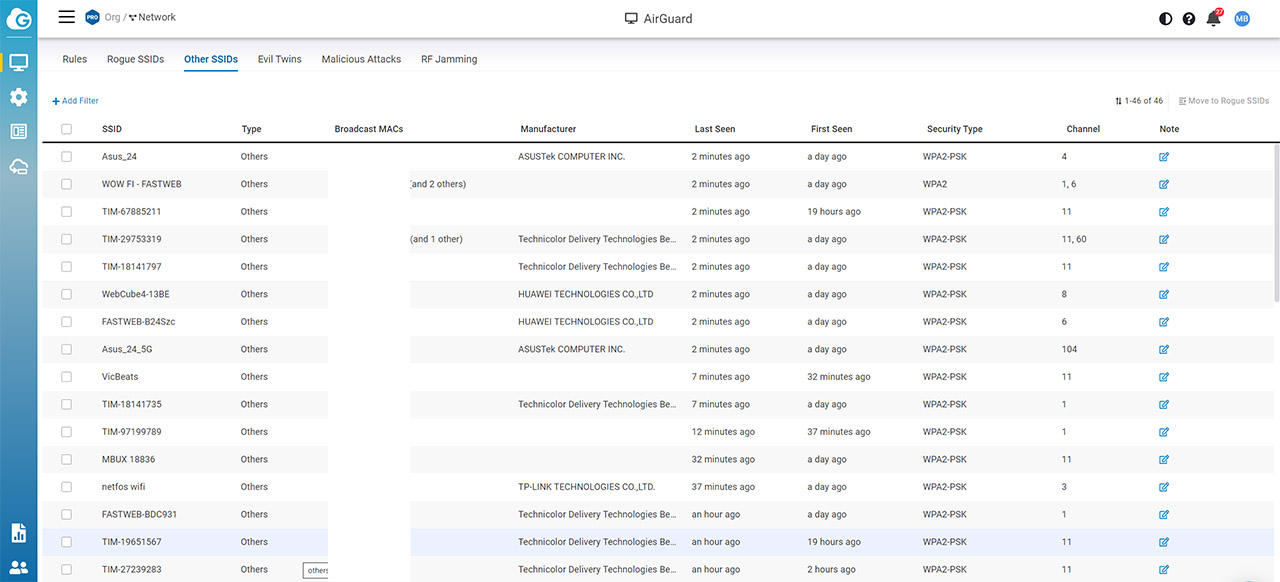Check the VicBeats row checkbox
Screen dimensions: 1280x582
(67, 377)
